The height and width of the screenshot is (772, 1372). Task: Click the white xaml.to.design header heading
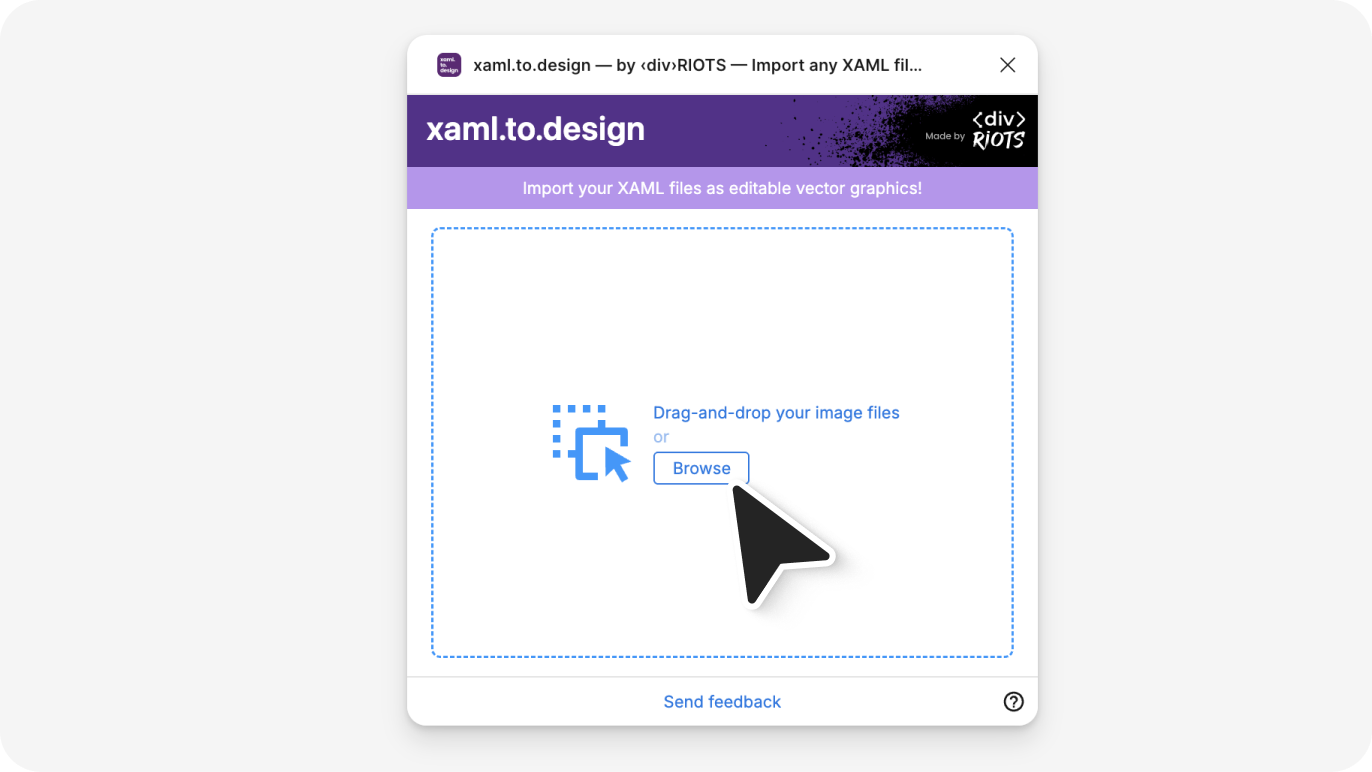(535, 130)
